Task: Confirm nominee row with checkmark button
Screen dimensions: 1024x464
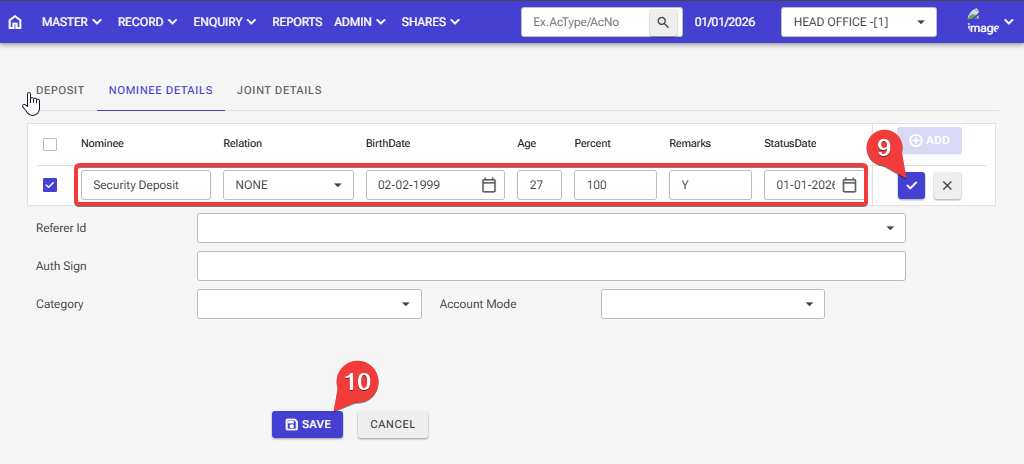Action: point(911,185)
